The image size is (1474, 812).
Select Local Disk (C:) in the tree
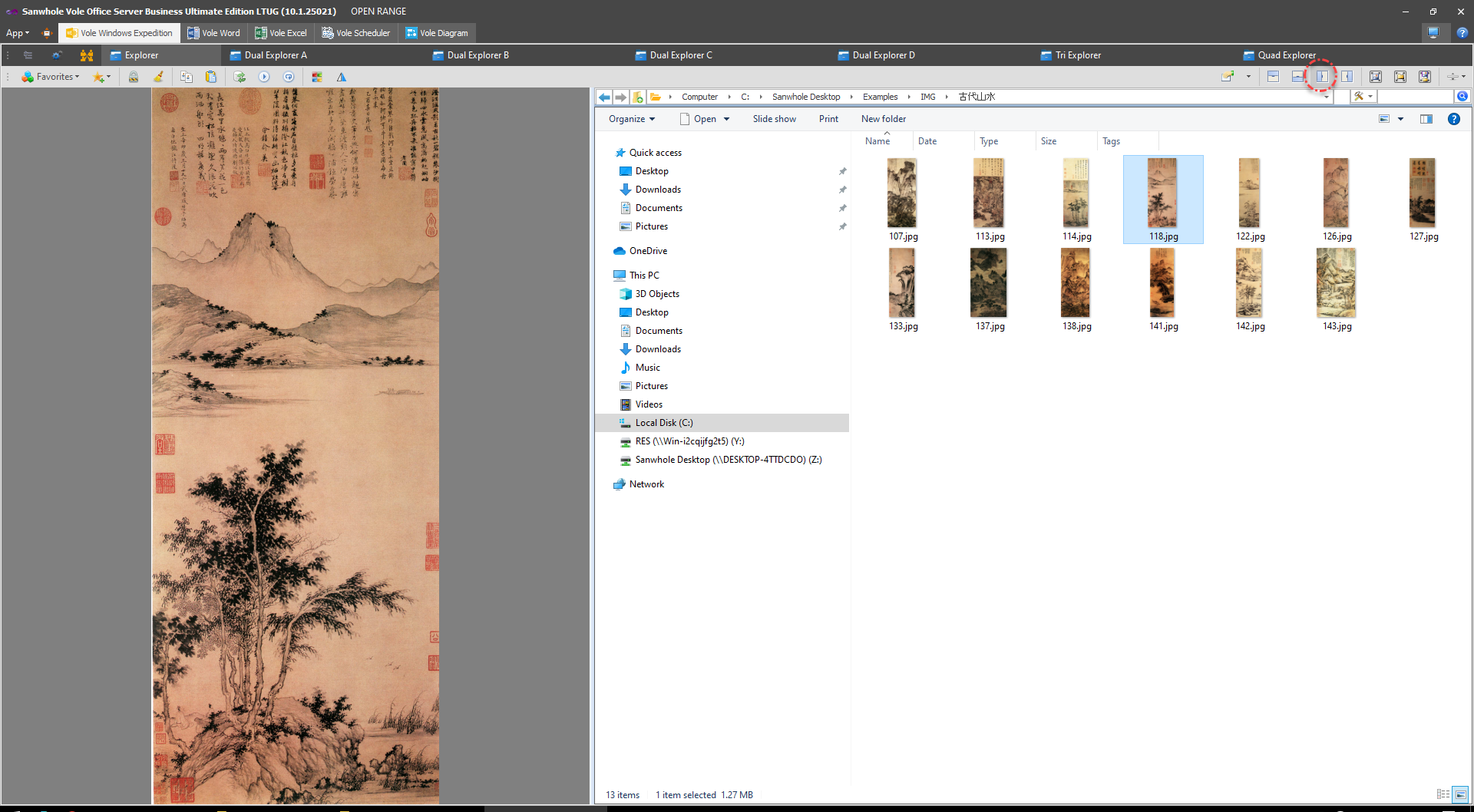[722, 423]
